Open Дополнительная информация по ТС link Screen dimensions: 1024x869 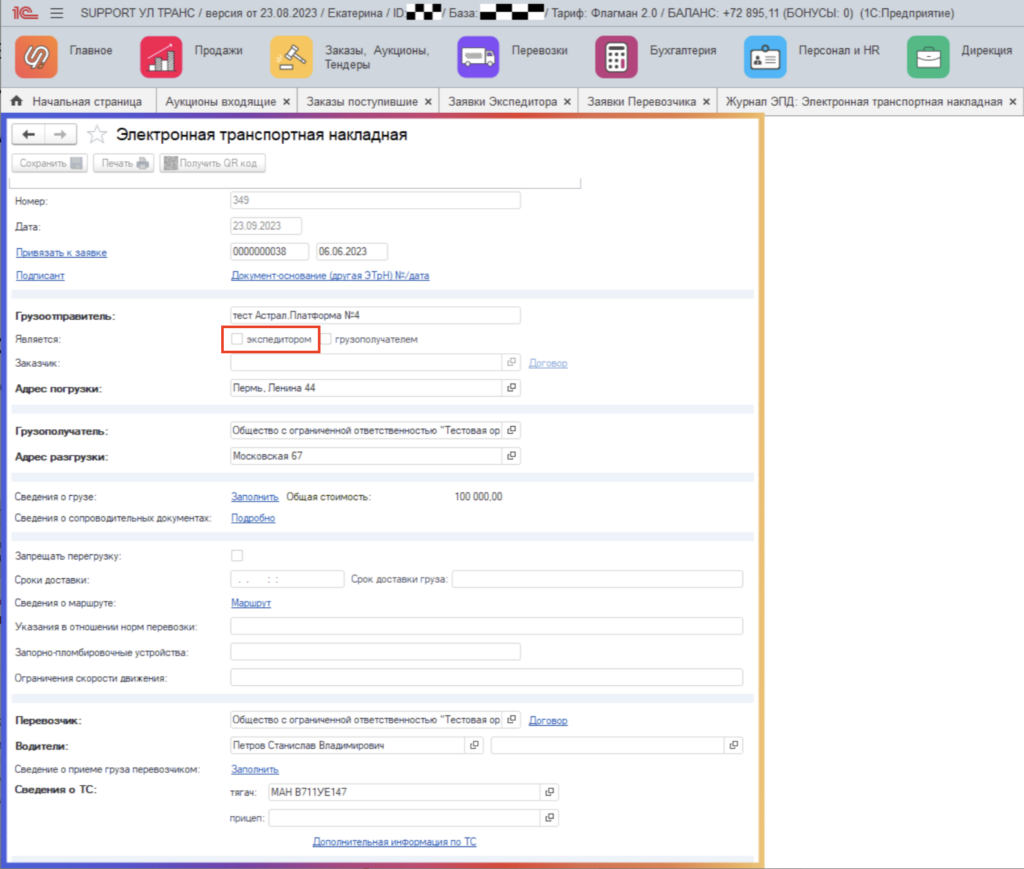pos(394,842)
